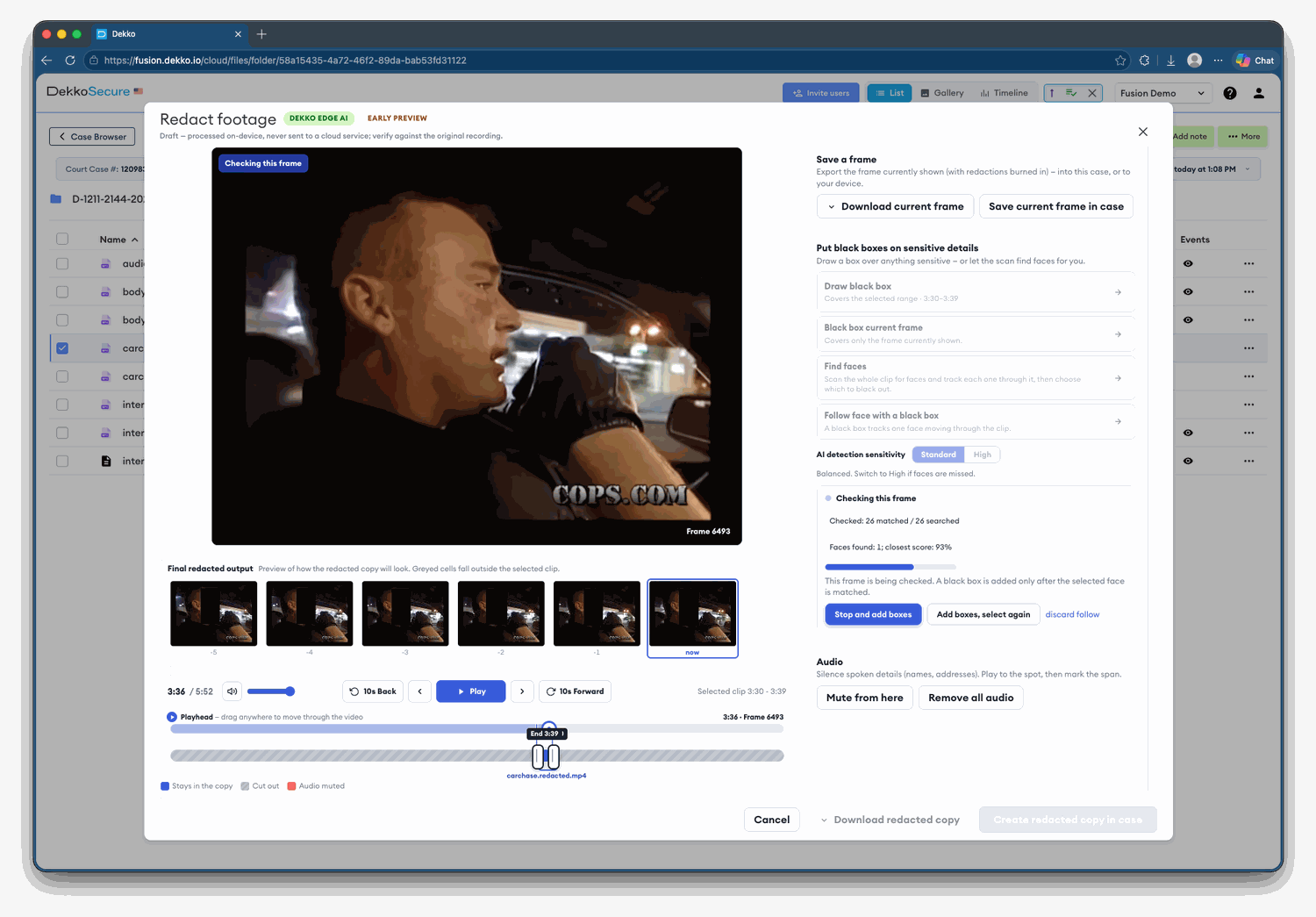Go back to Case Browser
This screenshot has height=917, width=1316.
coord(92,137)
